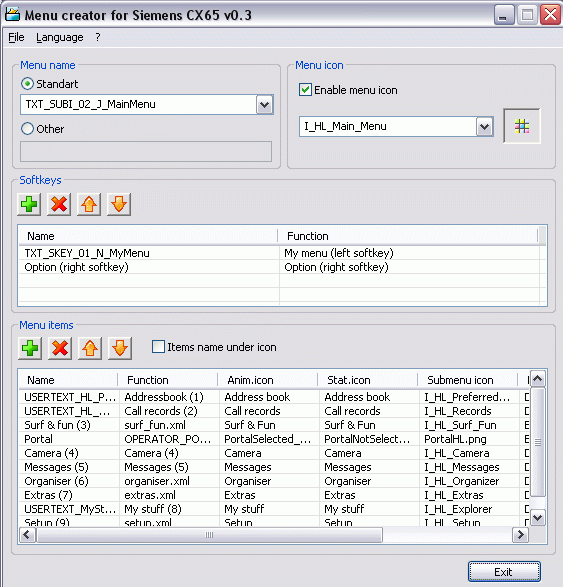
Task: Click the Stat.icon column header
Action: tap(368, 380)
